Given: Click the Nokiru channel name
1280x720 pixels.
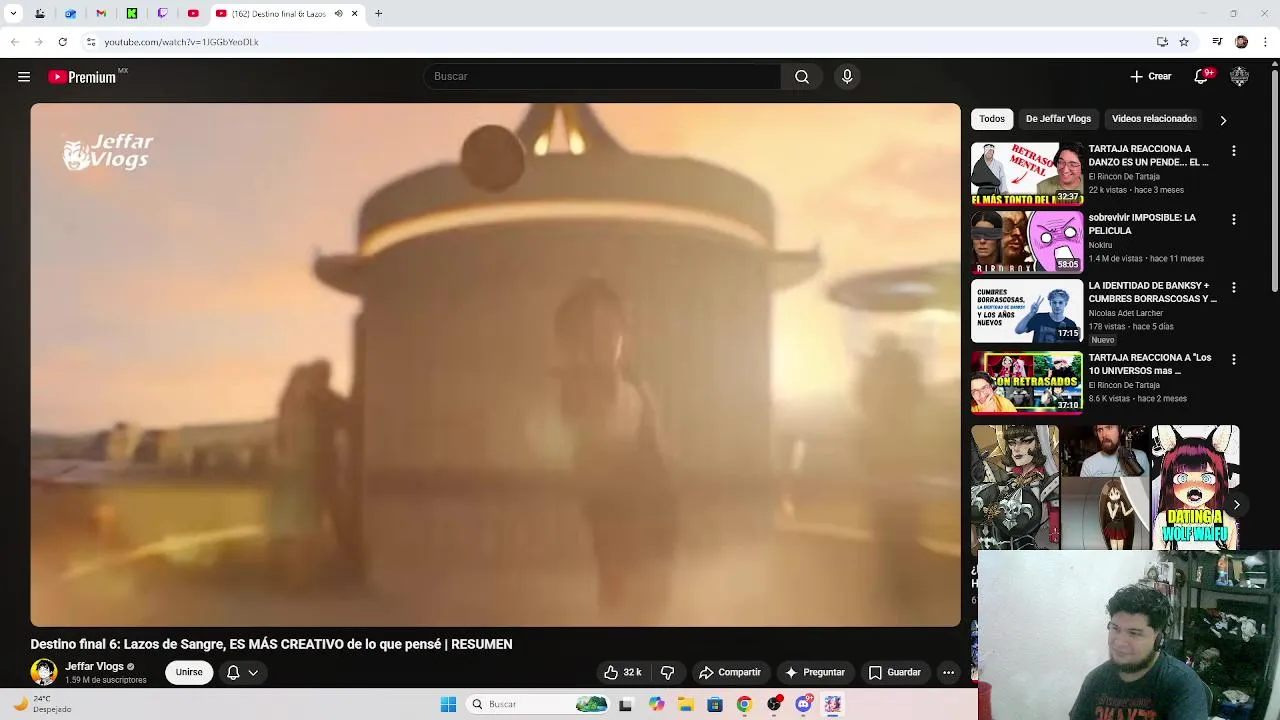Looking at the screenshot, I should click(x=1100, y=245).
